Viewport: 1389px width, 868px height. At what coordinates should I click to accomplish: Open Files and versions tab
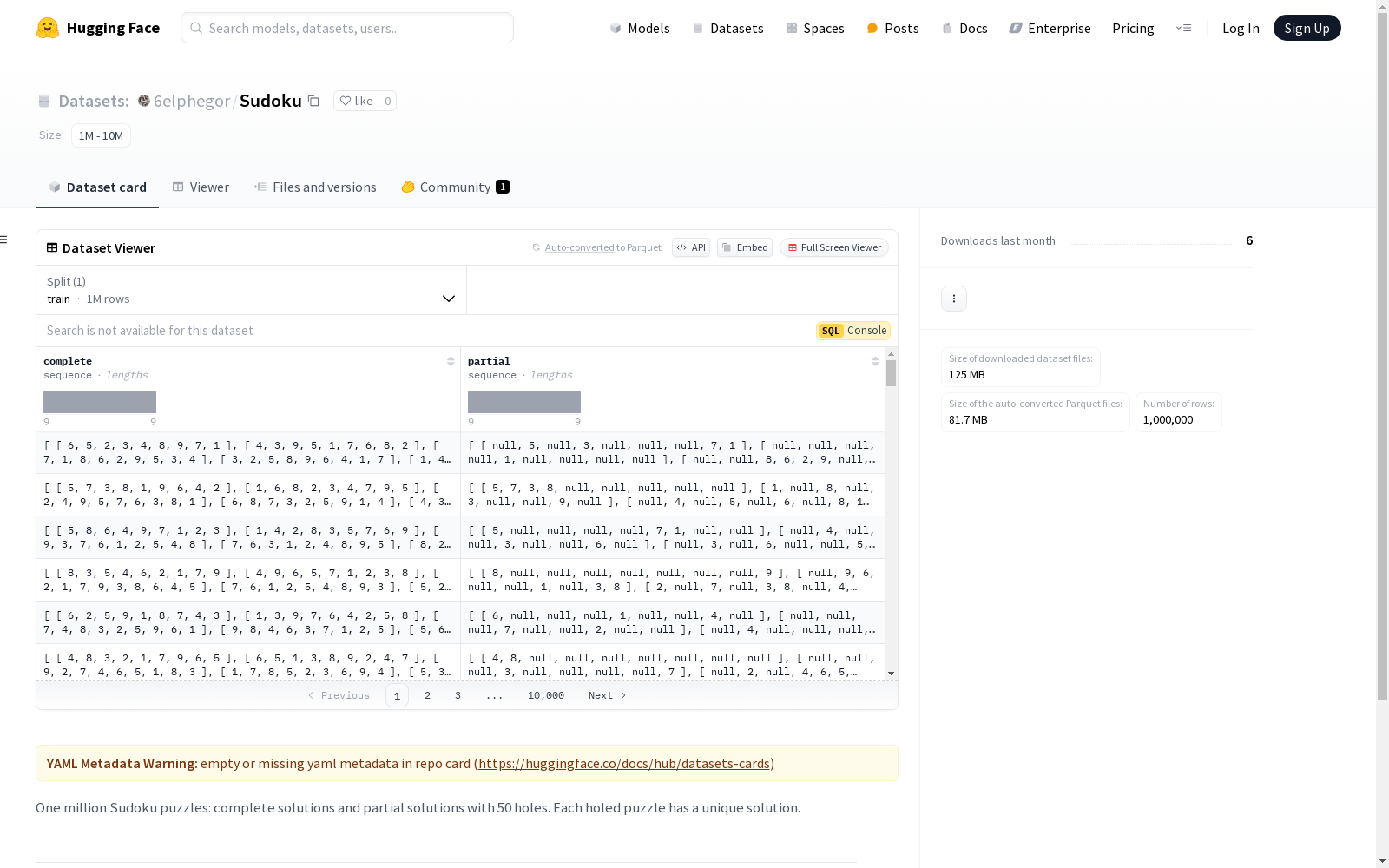315,187
